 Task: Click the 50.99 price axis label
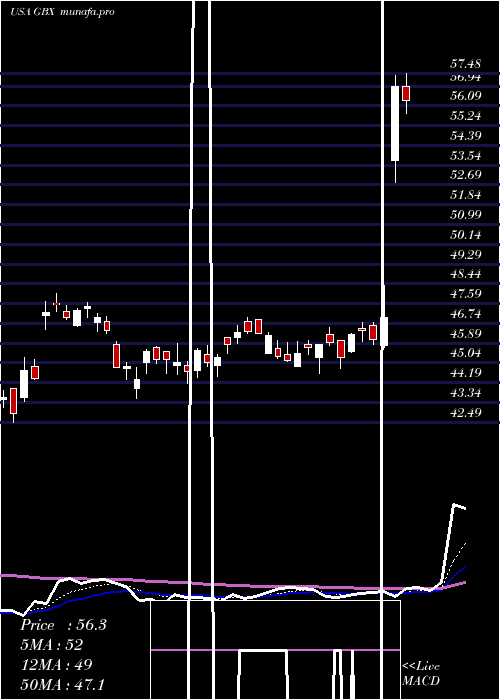[x=466, y=214]
